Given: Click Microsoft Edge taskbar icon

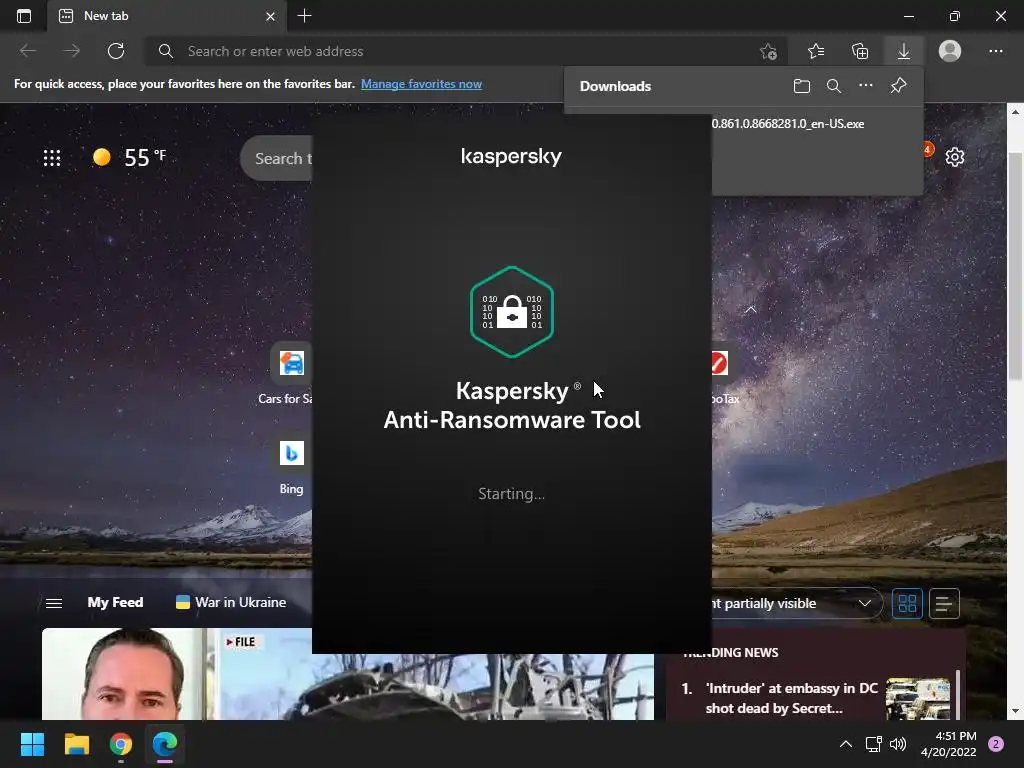Looking at the screenshot, I should pos(165,744).
